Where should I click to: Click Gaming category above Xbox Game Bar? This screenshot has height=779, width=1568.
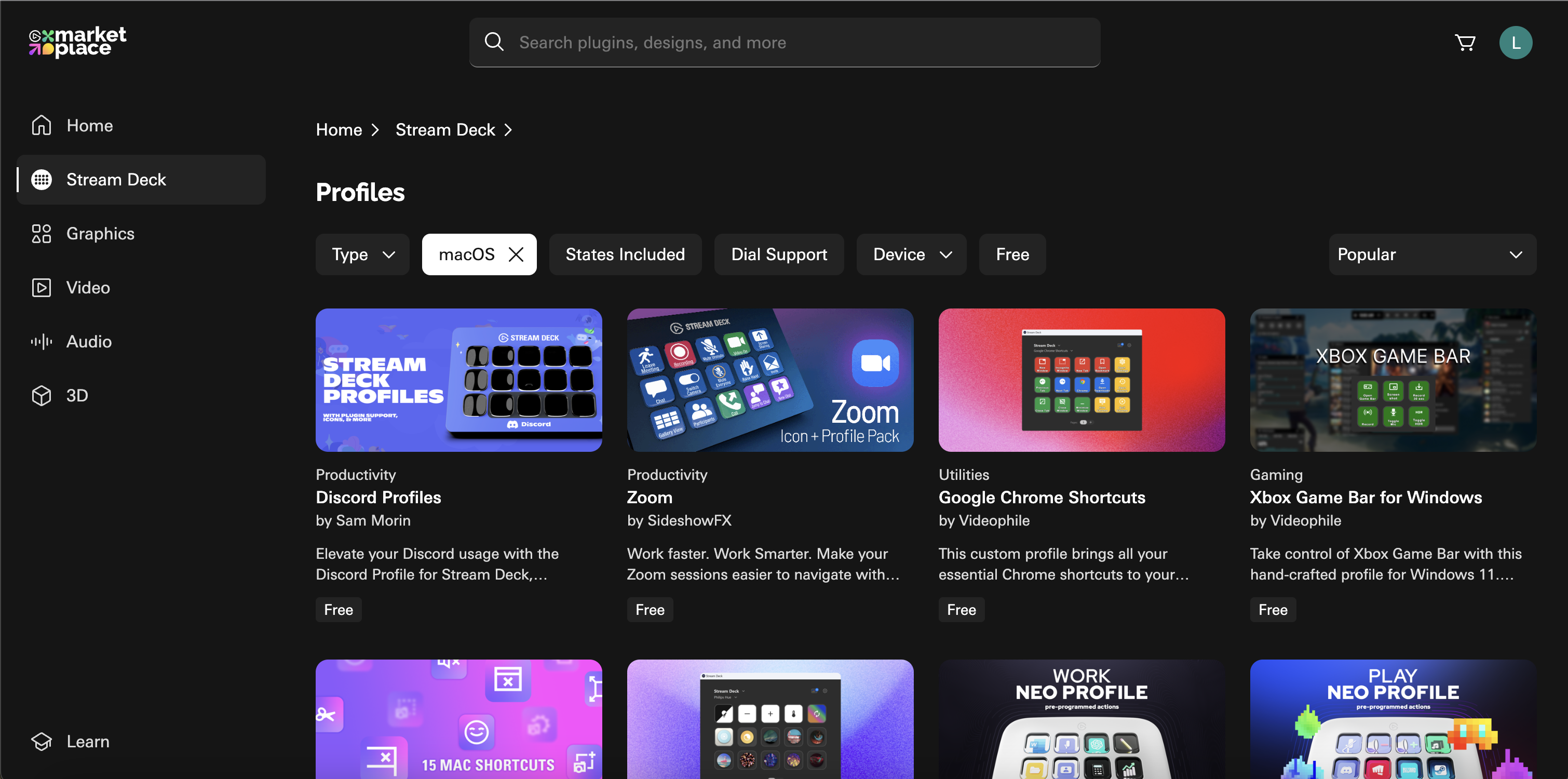1276,475
